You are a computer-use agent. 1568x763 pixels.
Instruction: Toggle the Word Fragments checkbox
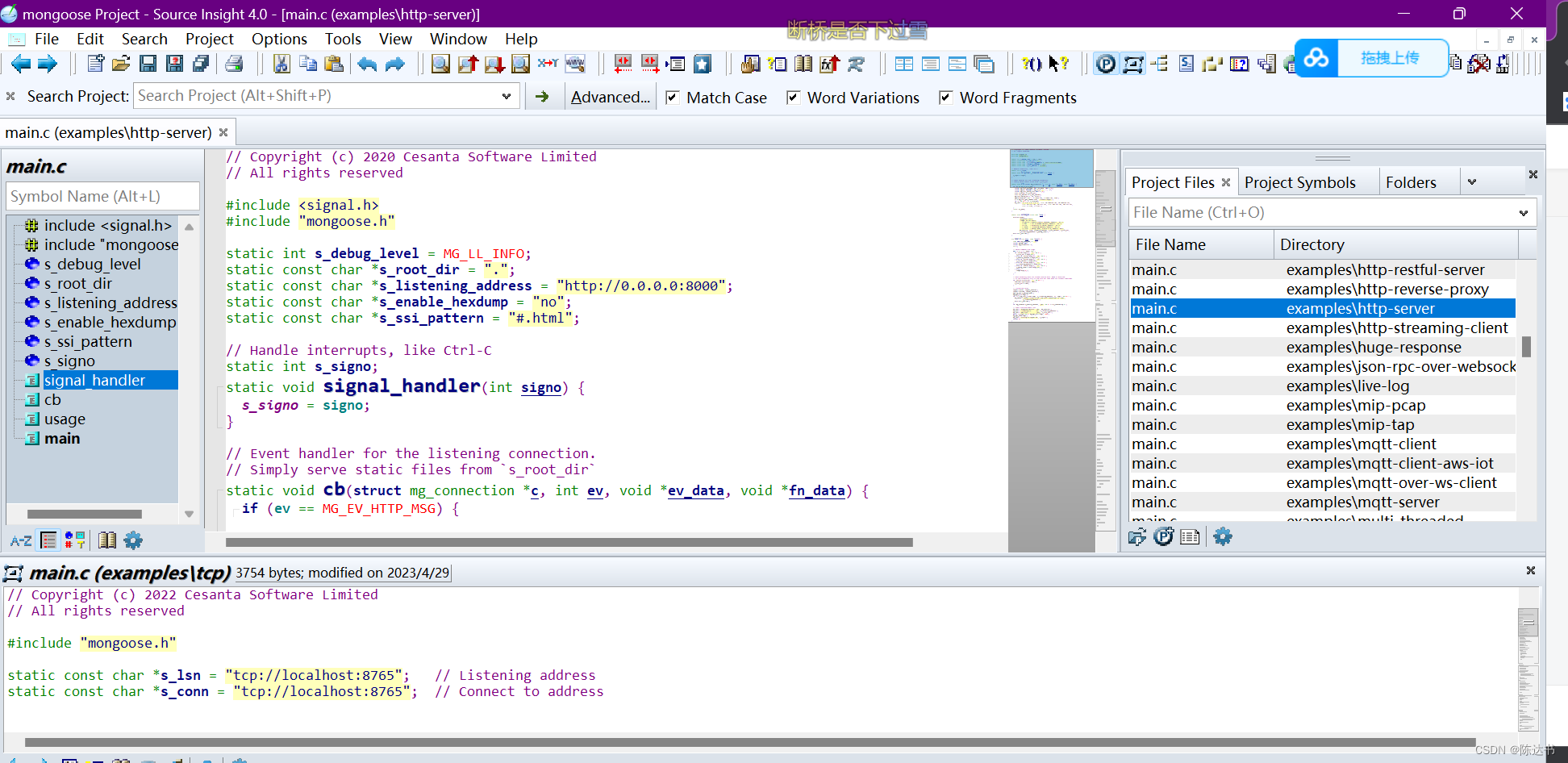(x=945, y=98)
